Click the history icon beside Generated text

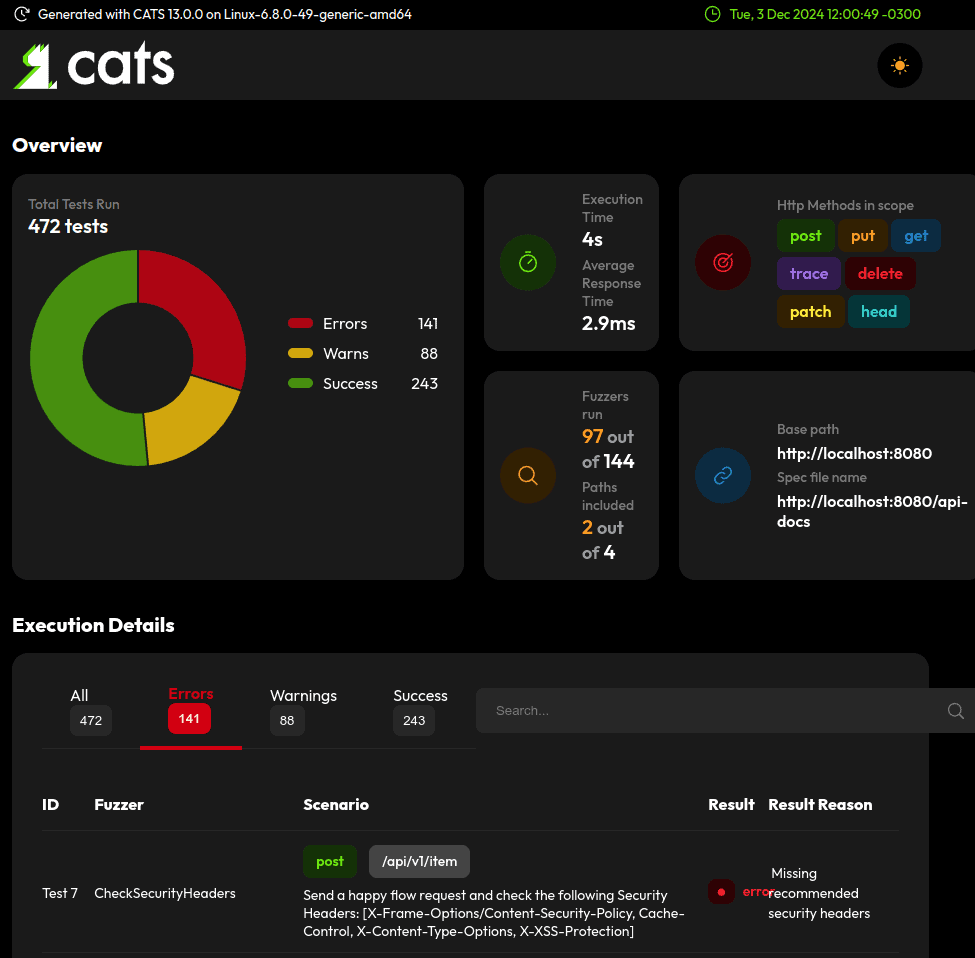(x=21, y=14)
